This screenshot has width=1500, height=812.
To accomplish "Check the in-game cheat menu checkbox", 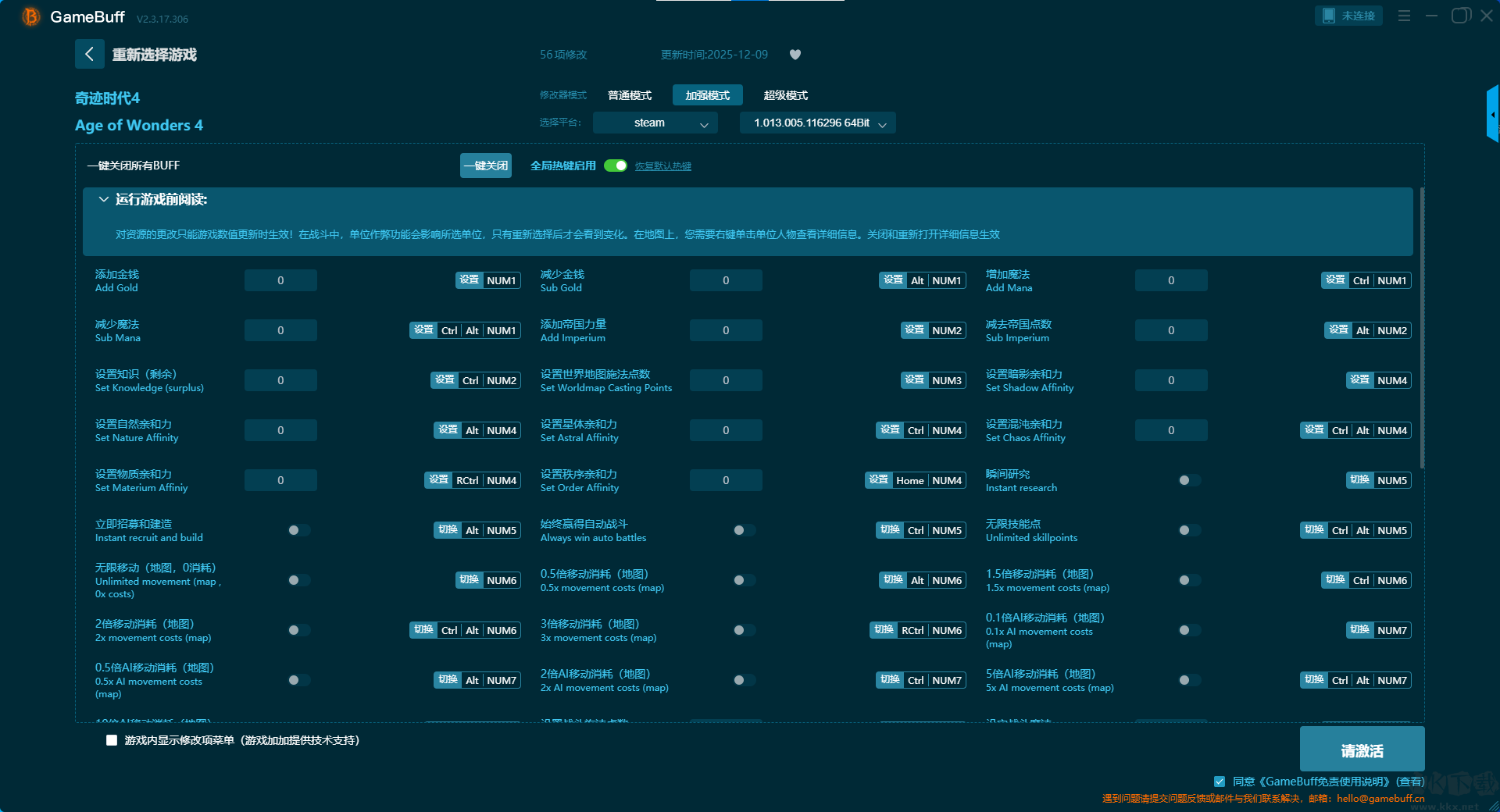I will point(112,740).
